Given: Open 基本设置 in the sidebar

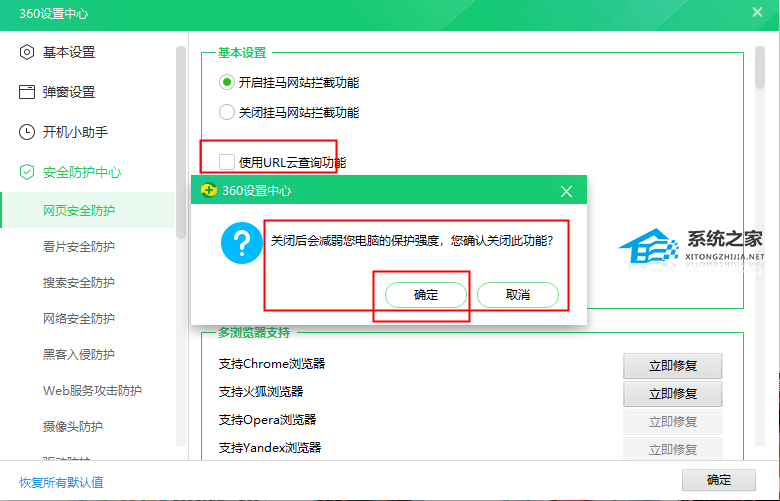Looking at the screenshot, I should click(69, 52).
